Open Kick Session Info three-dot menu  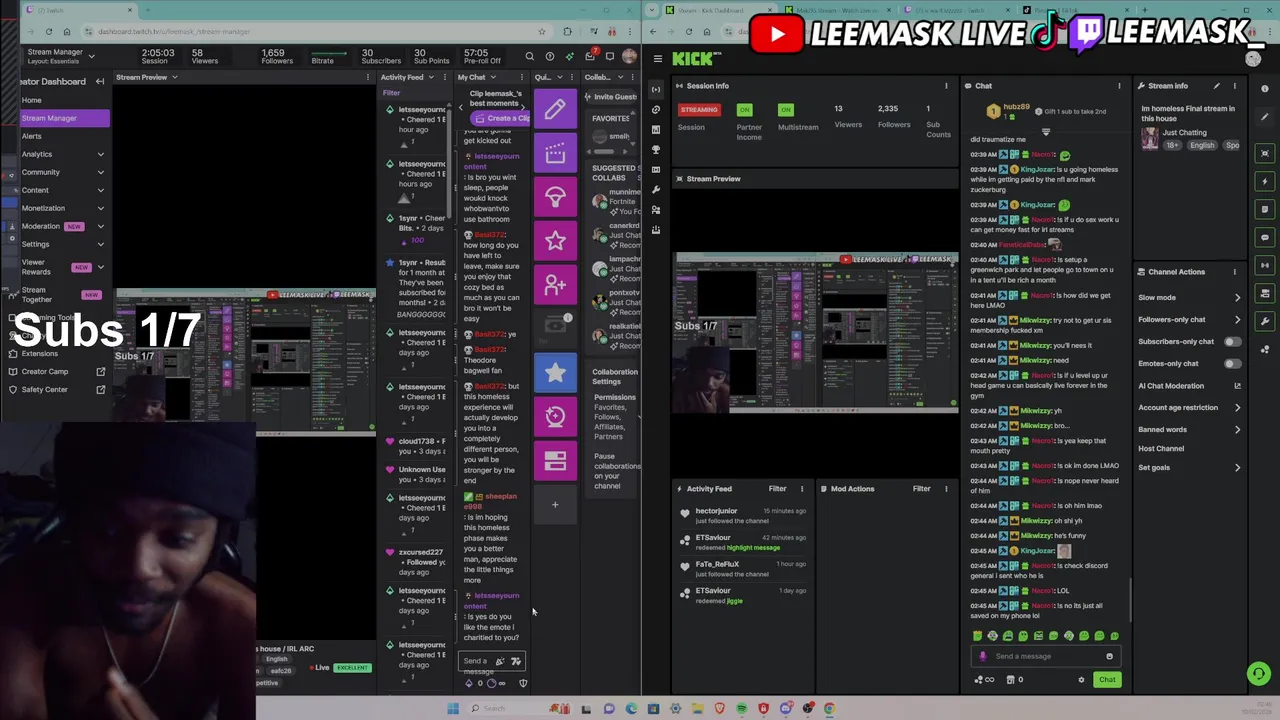point(946,86)
